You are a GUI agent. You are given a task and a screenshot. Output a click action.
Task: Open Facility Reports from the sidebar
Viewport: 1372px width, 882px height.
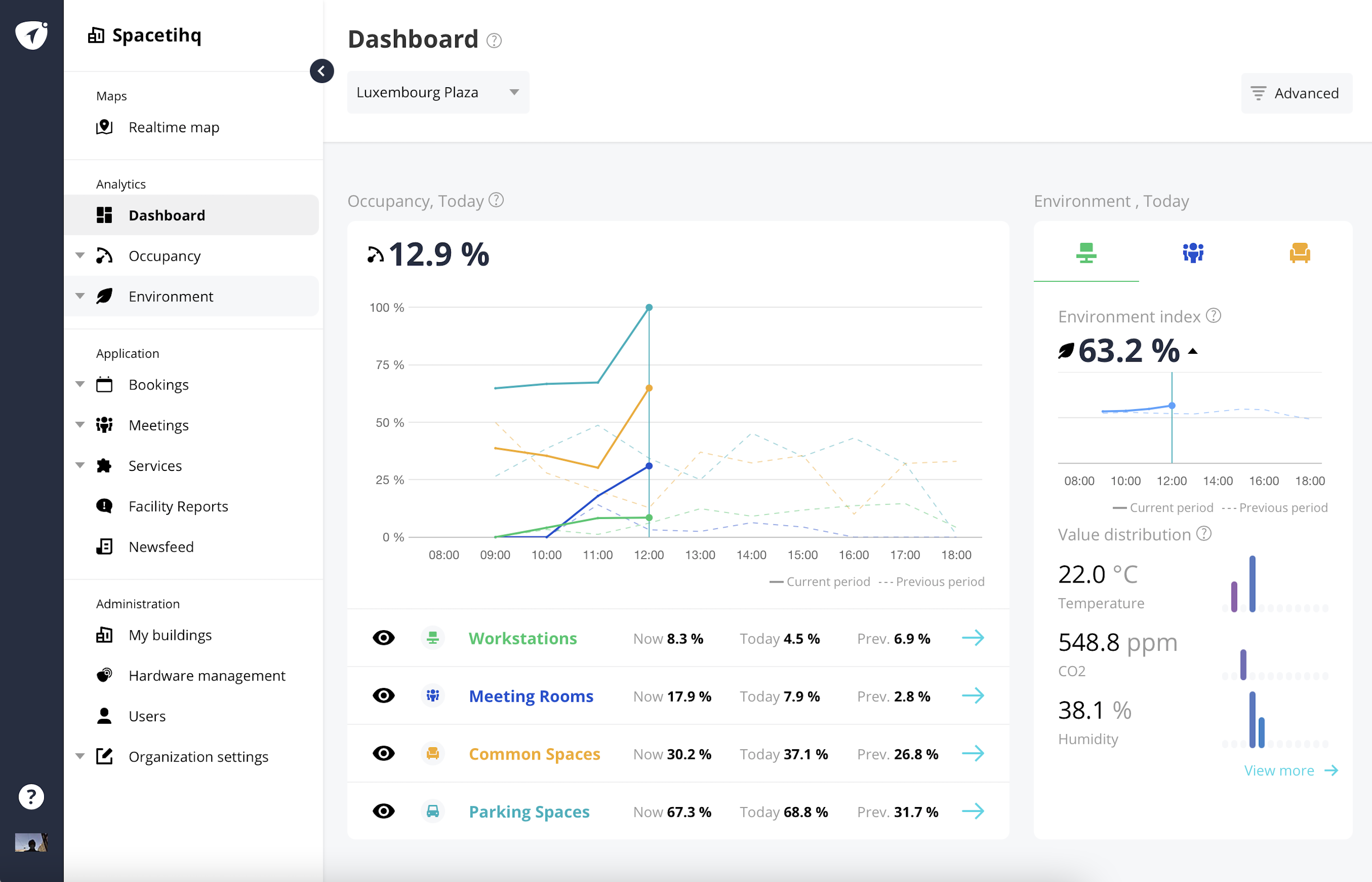point(178,506)
